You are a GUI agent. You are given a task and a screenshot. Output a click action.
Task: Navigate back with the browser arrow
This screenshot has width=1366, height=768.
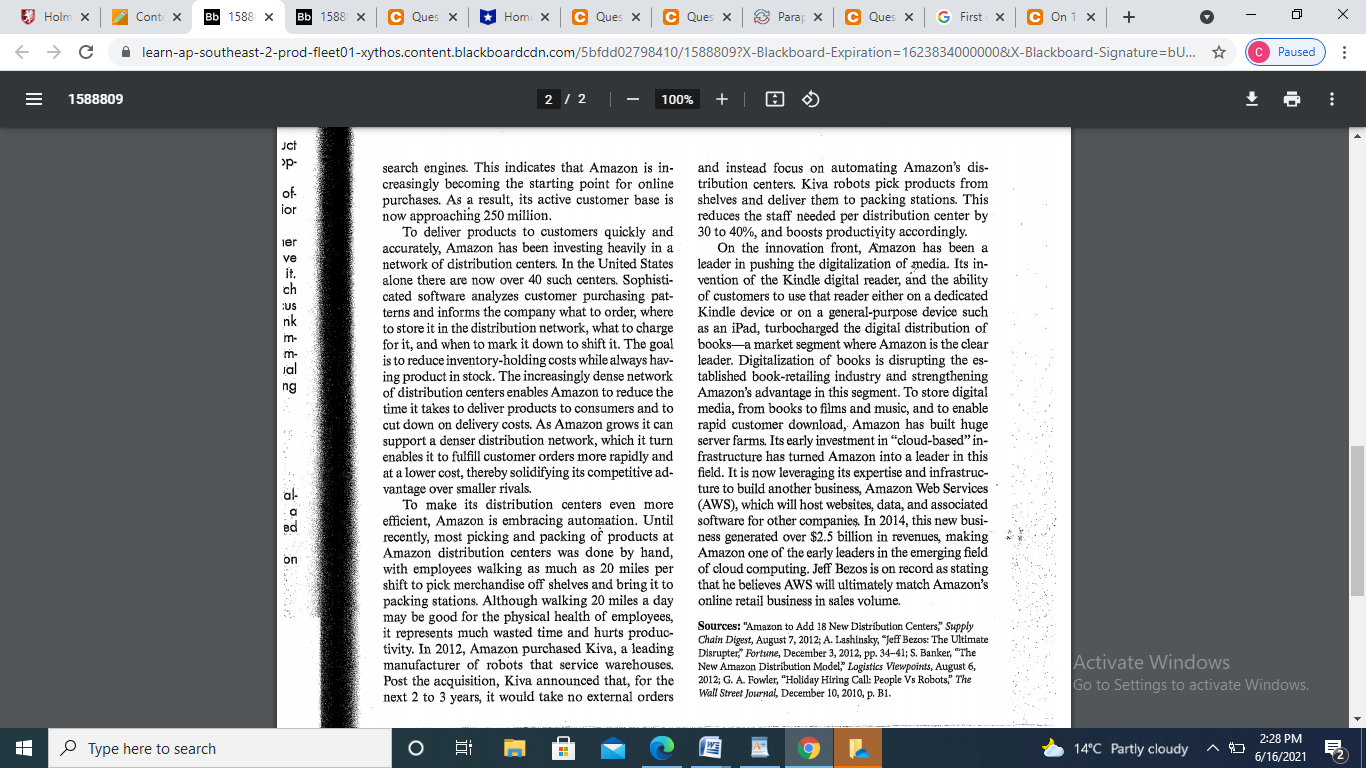click(22, 51)
